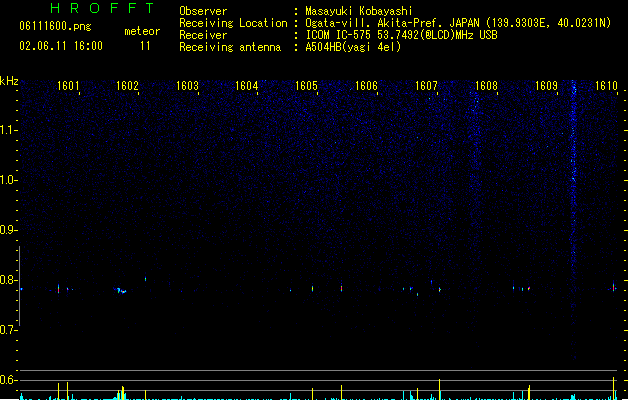This screenshot has height=400, width=629.
Task: Click the meteor count value 11
Action: click(x=145, y=46)
